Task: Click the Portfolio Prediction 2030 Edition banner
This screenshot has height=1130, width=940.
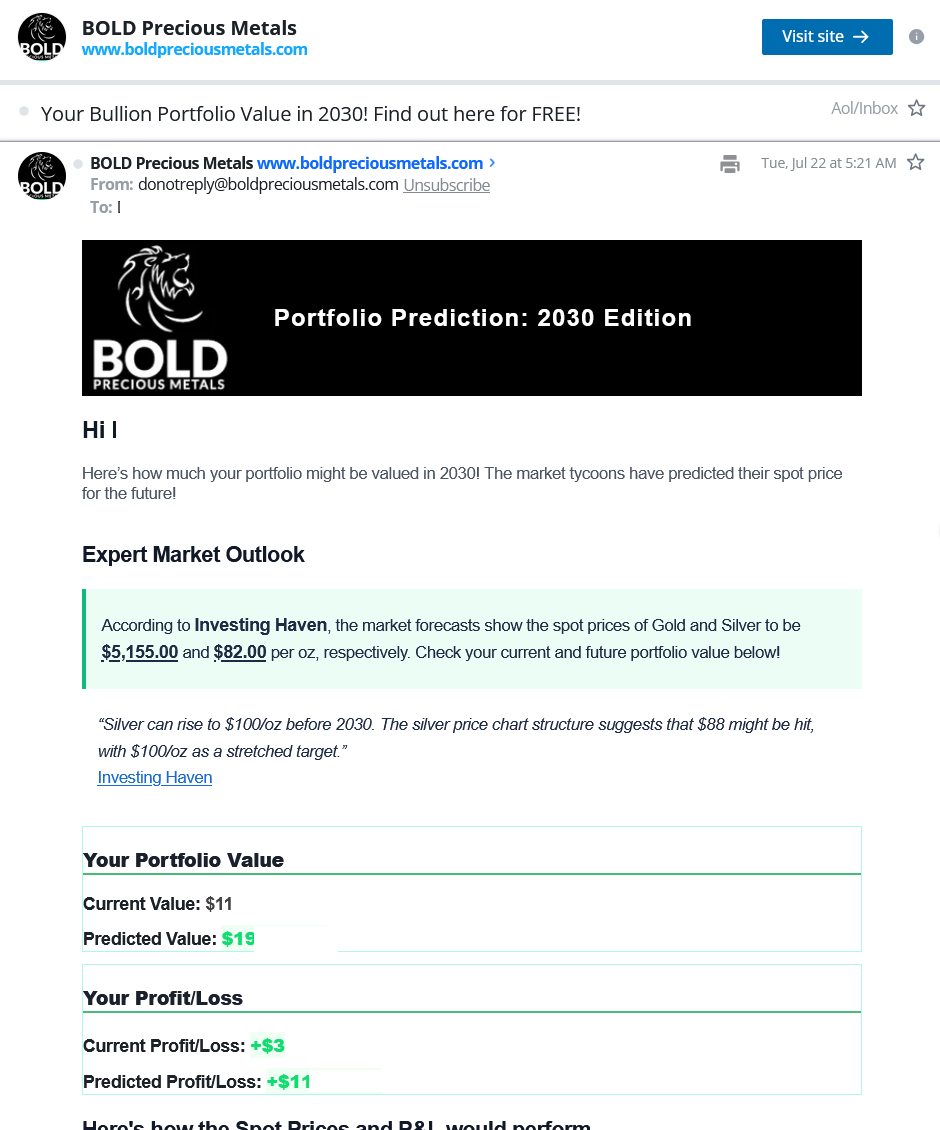Action: (472, 318)
